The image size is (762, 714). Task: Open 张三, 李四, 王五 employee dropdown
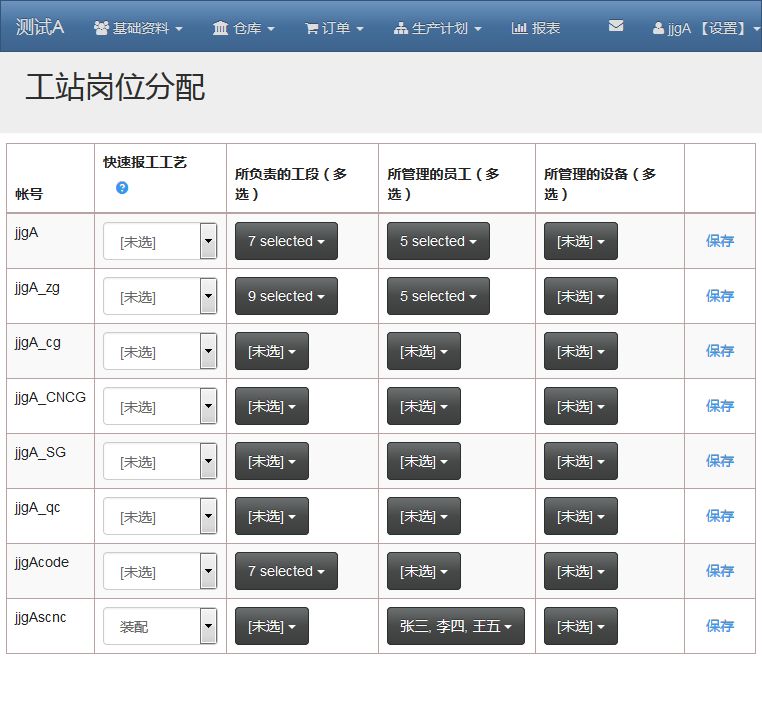click(456, 626)
